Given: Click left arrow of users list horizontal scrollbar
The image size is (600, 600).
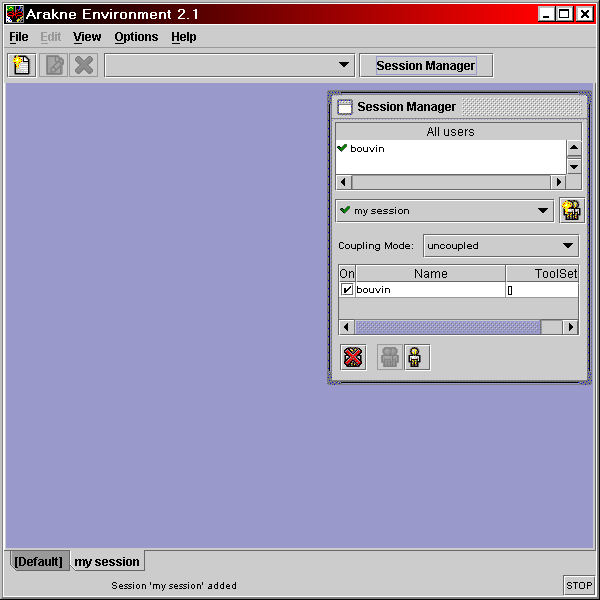Looking at the screenshot, I should click(344, 182).
